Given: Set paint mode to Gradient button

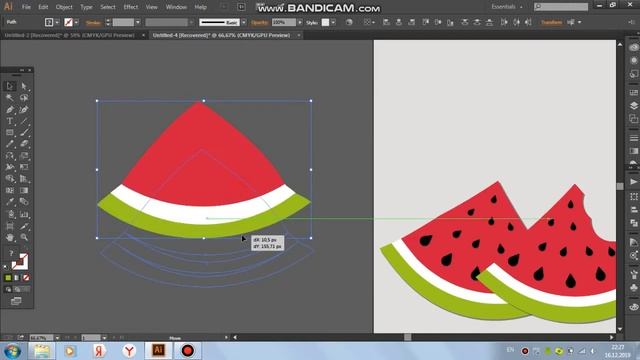Looking at the screenshot, I should [17, 278].
